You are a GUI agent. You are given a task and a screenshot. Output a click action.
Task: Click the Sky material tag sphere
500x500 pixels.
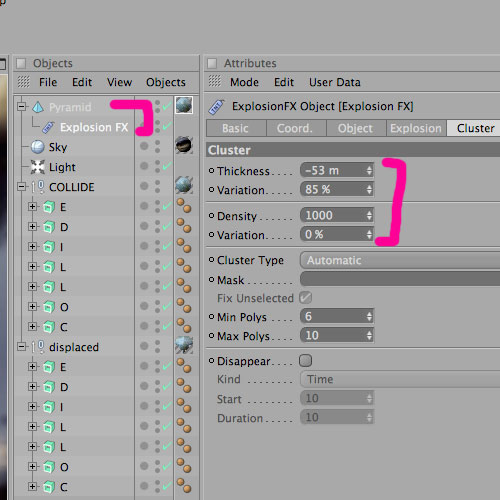pyautogui.click(x=184, y=145)
